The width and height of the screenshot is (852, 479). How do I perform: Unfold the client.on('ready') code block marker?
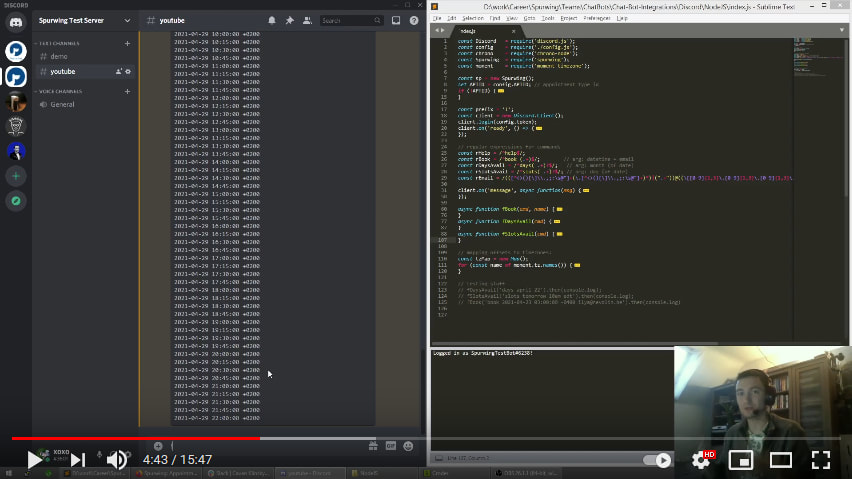click(x=539, y=129)
